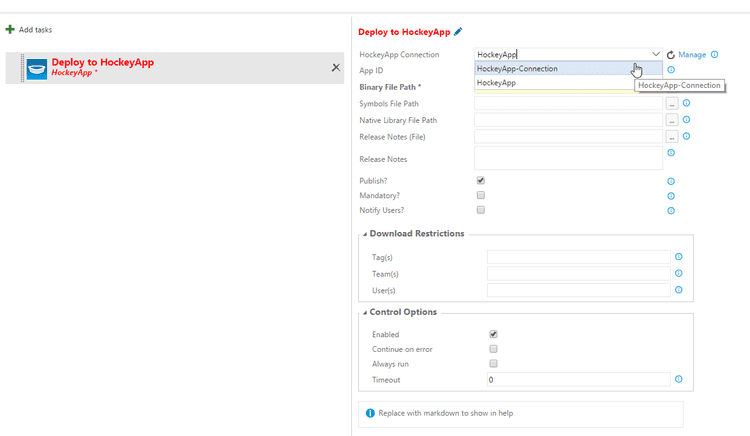Show info for Symbols File Path
Image resolution: width=750 pixels, height=436 pixels.
(686, 103)
